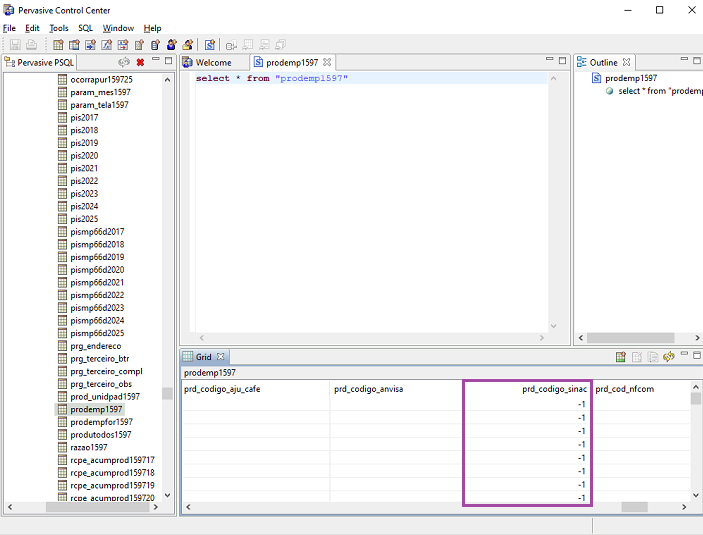
Task: Select the prodemp1597 table in tree
Action: [x=96, y=409]
